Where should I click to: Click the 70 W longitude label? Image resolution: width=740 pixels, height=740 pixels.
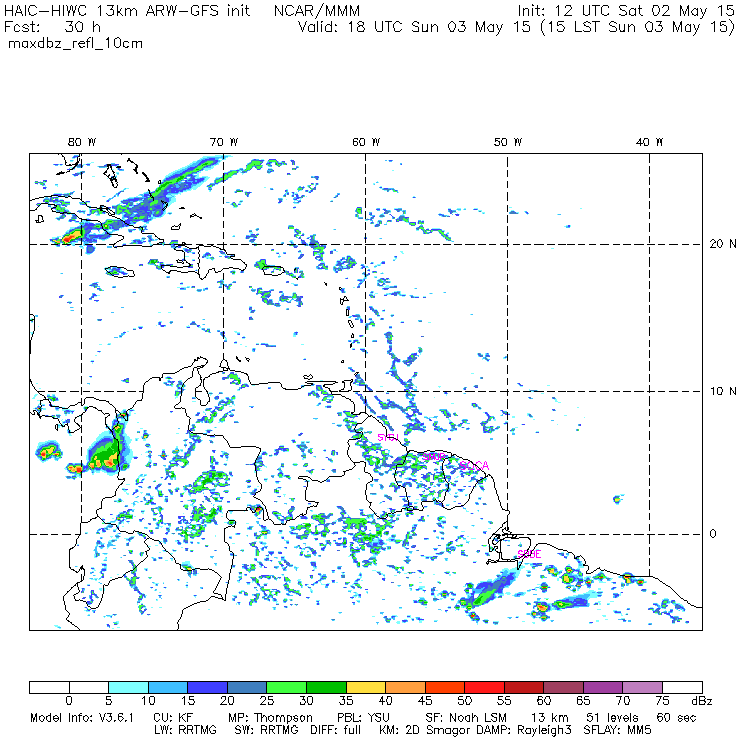click(224, 142)
